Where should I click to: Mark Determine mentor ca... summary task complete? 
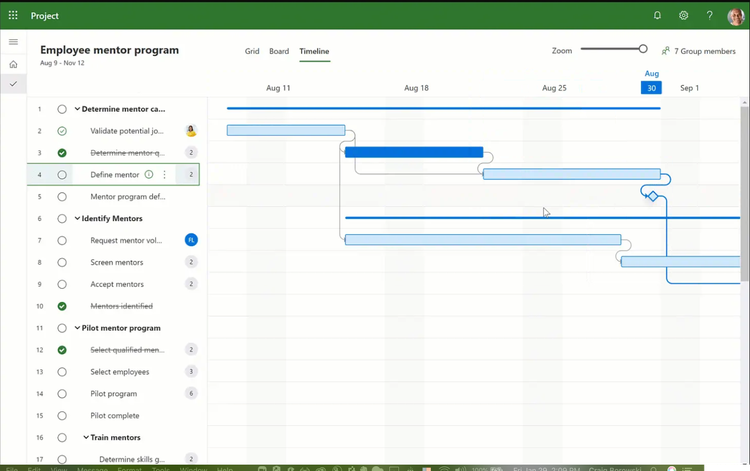click(x=62, y=109)
